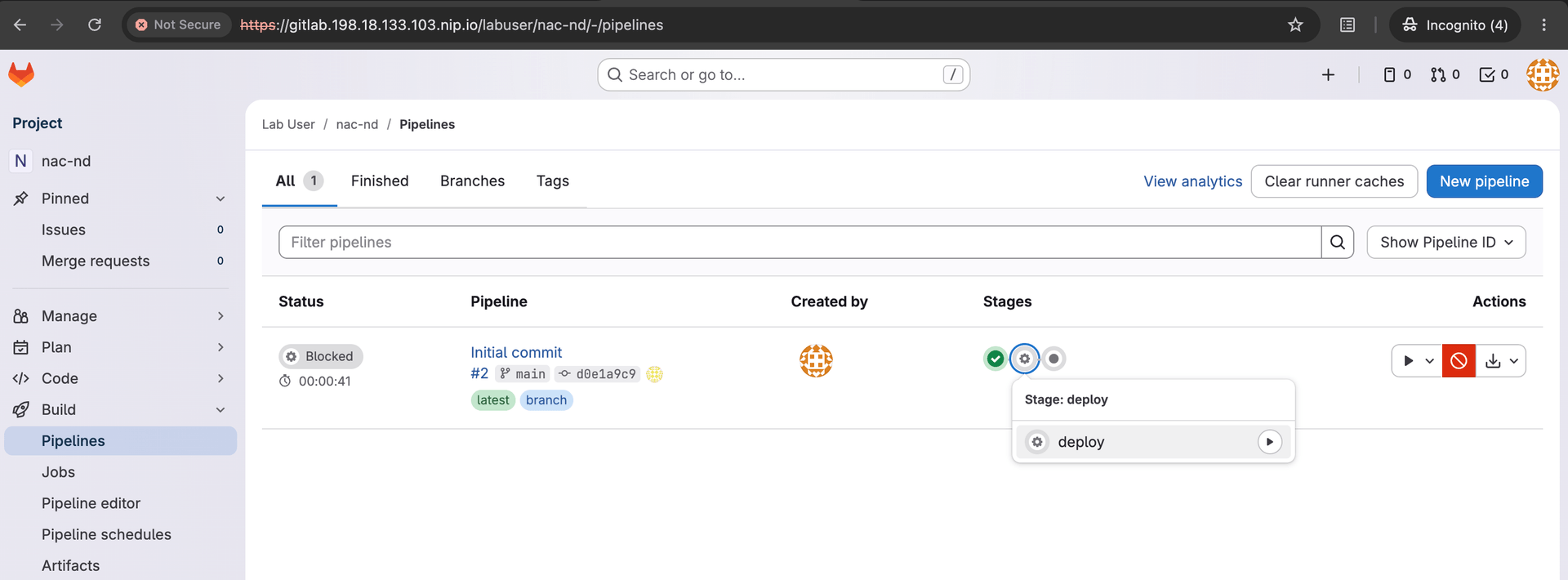Click the New pipeline button

pos(1484,181)
